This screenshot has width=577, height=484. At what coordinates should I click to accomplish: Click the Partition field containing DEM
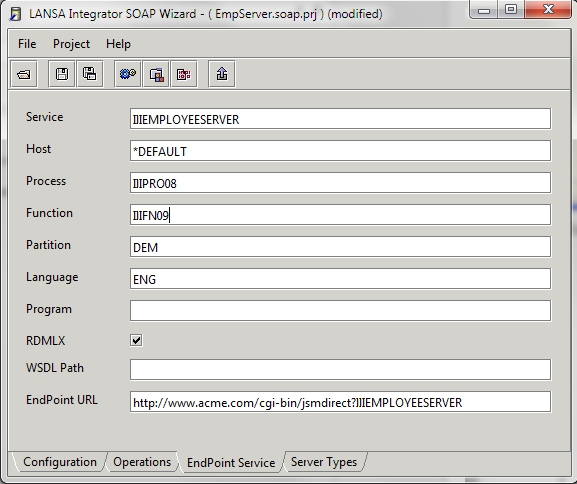[x=340, y=247]
